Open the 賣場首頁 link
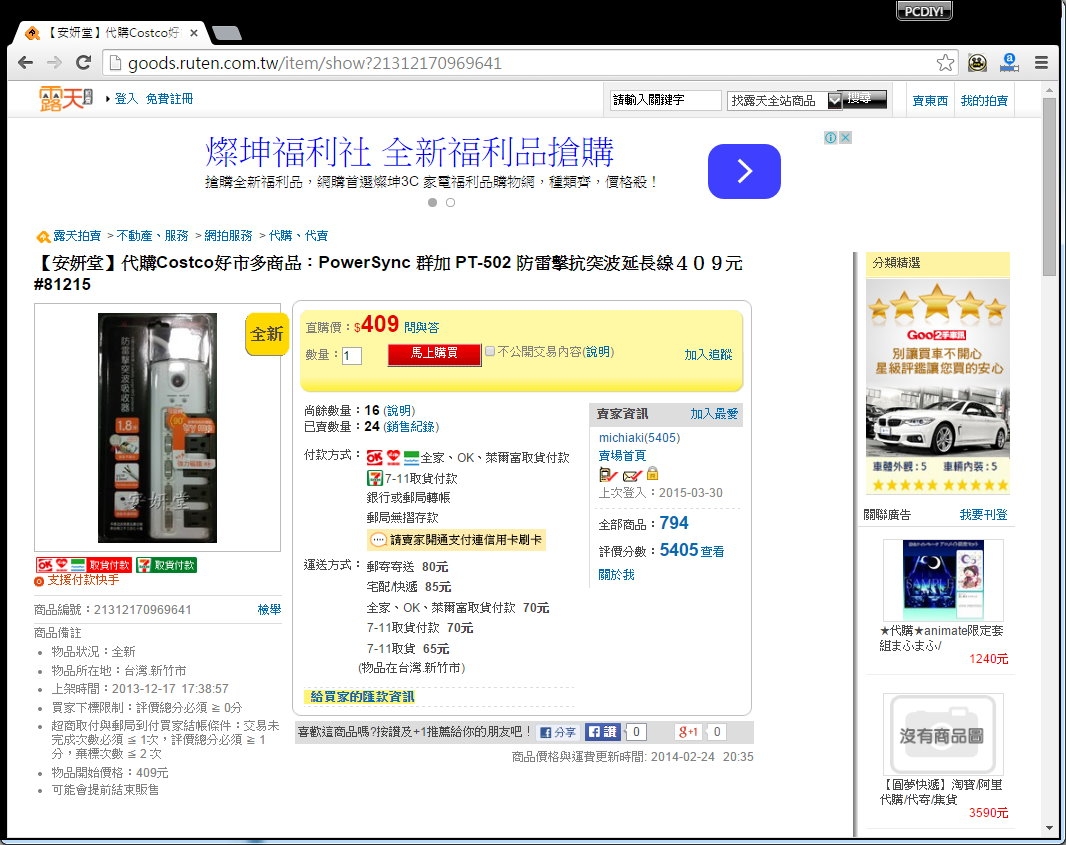 coord(622,456)
